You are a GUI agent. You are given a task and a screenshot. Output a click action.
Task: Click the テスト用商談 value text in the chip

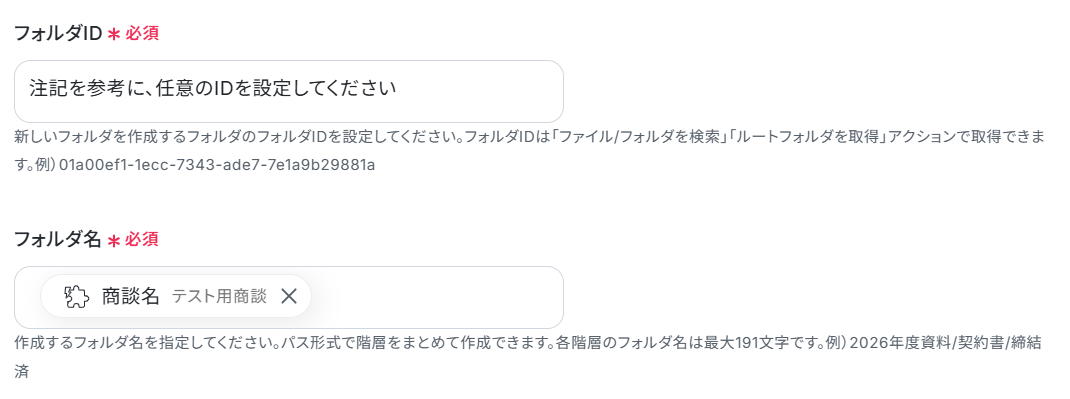(219, 296)
